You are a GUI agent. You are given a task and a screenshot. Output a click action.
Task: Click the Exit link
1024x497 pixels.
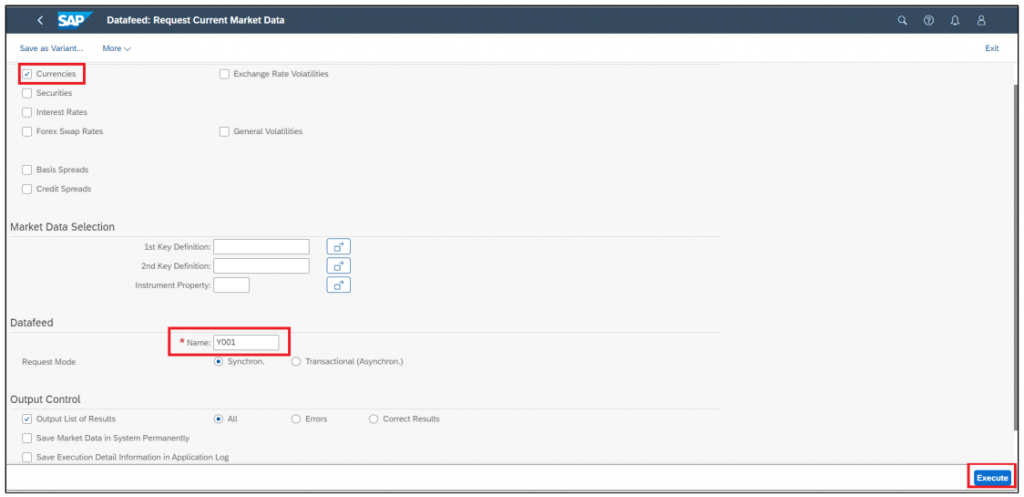[x=991, y=48]
